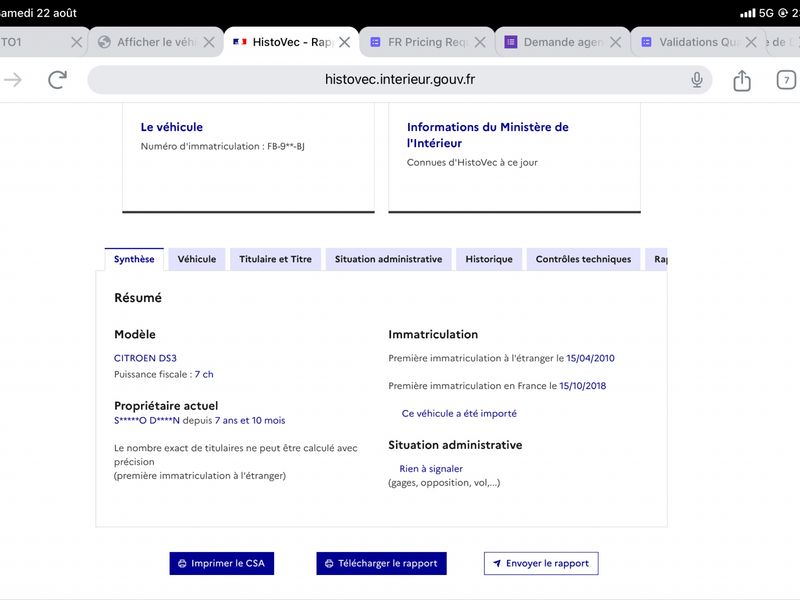The image size is (800, 600).
Task: Close the Afficher le véhicule tab
Action: [209, 42]
